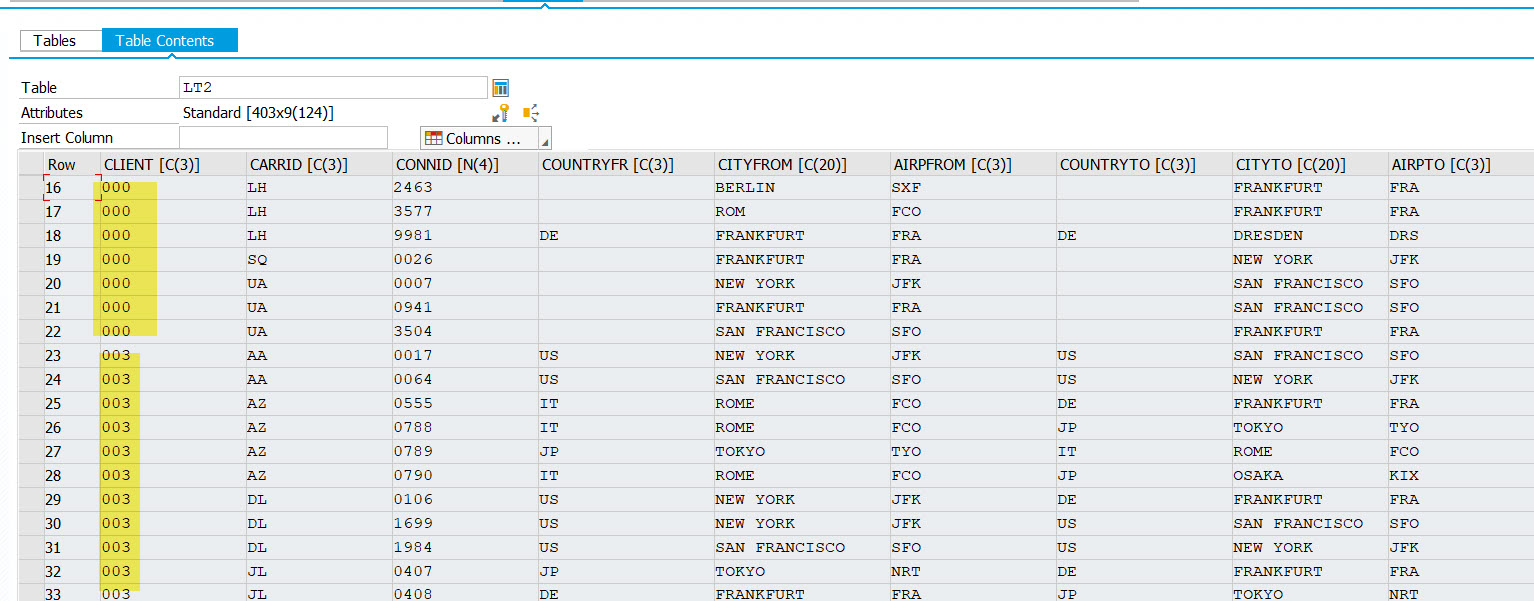The height and width of the screenshot is (601, 1534).
Task: Click the Standard [403x9(124)] attributes text
Action: pos(258,113)
